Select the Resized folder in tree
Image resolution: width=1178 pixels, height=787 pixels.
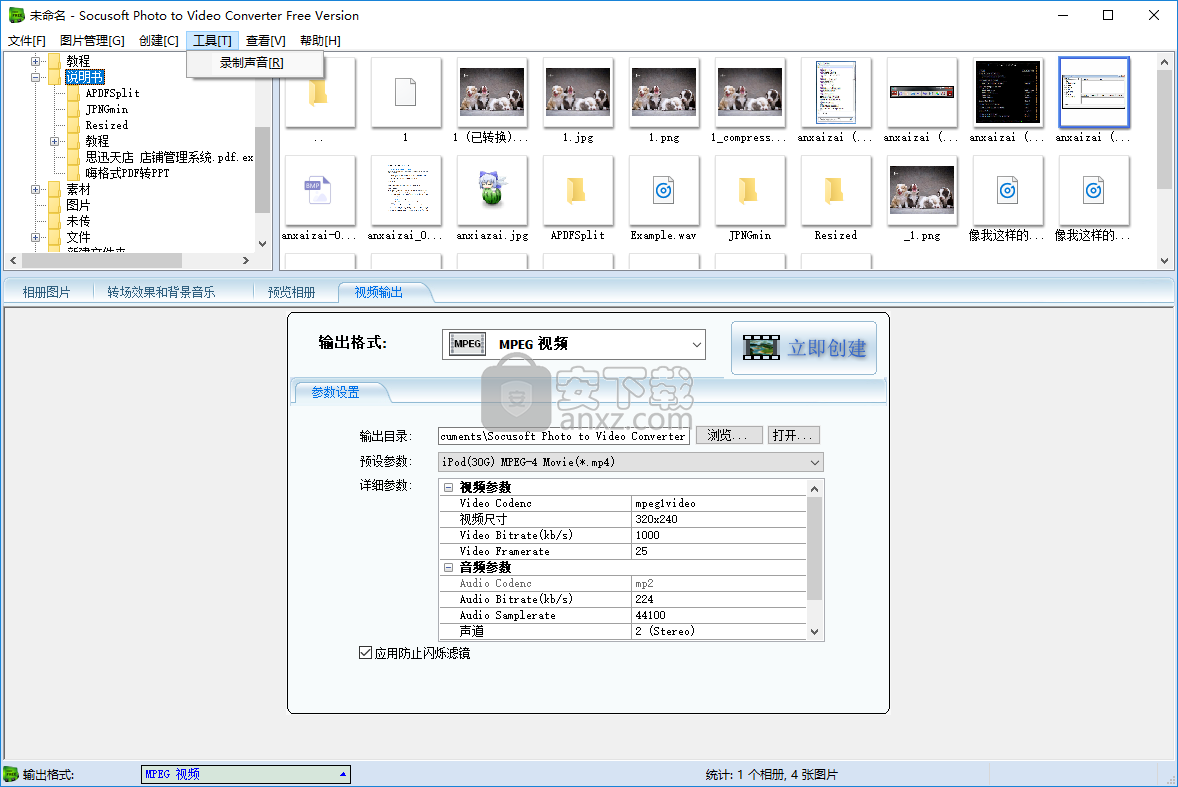[x=106, y=125]
